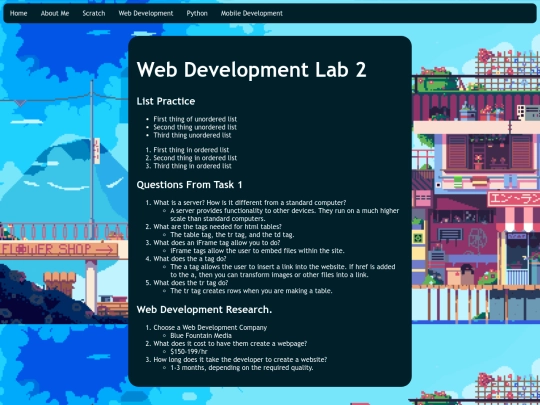The height and width of the screenshot is (405, 540).
Task: Click 'First thing in ordered list'
Action: pos(191,150)
